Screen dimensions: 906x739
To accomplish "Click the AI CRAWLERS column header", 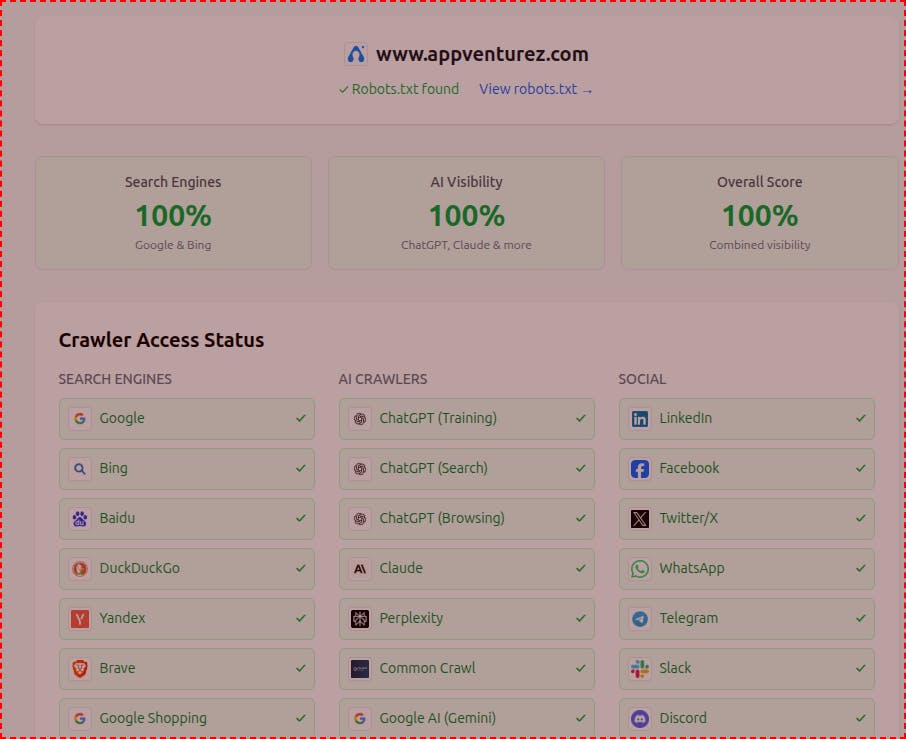I will tap(383, 379).
